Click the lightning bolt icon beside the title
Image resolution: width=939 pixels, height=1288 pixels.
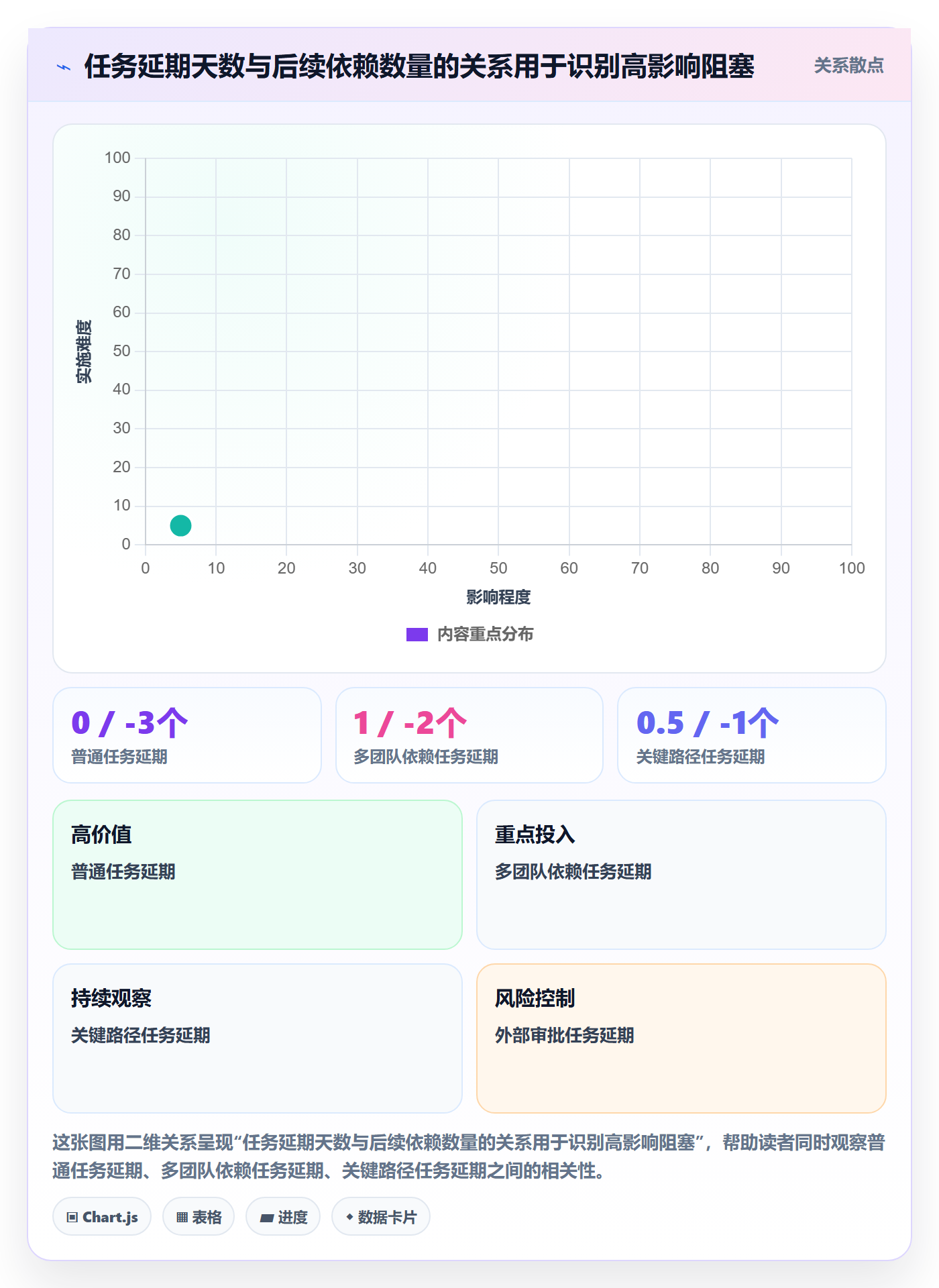(x=64, y=67)
